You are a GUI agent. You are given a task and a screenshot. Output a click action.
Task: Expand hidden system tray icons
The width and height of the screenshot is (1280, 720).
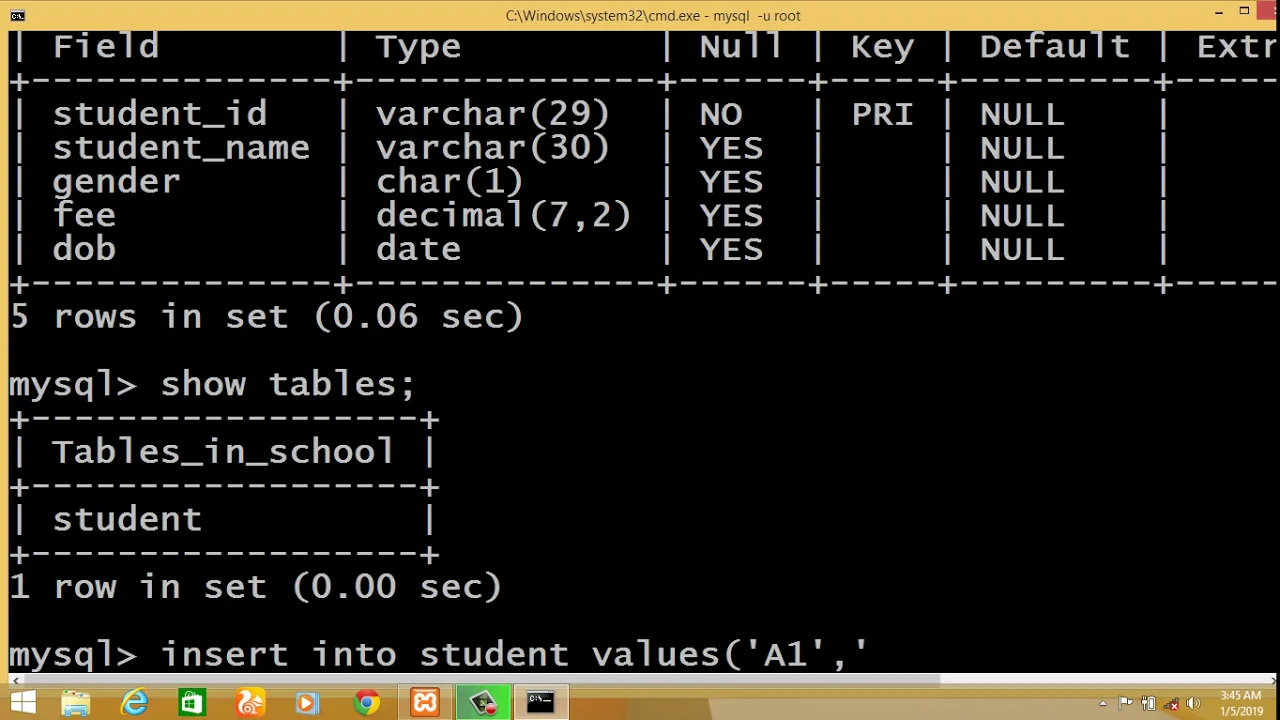(x=1103, y=704)
